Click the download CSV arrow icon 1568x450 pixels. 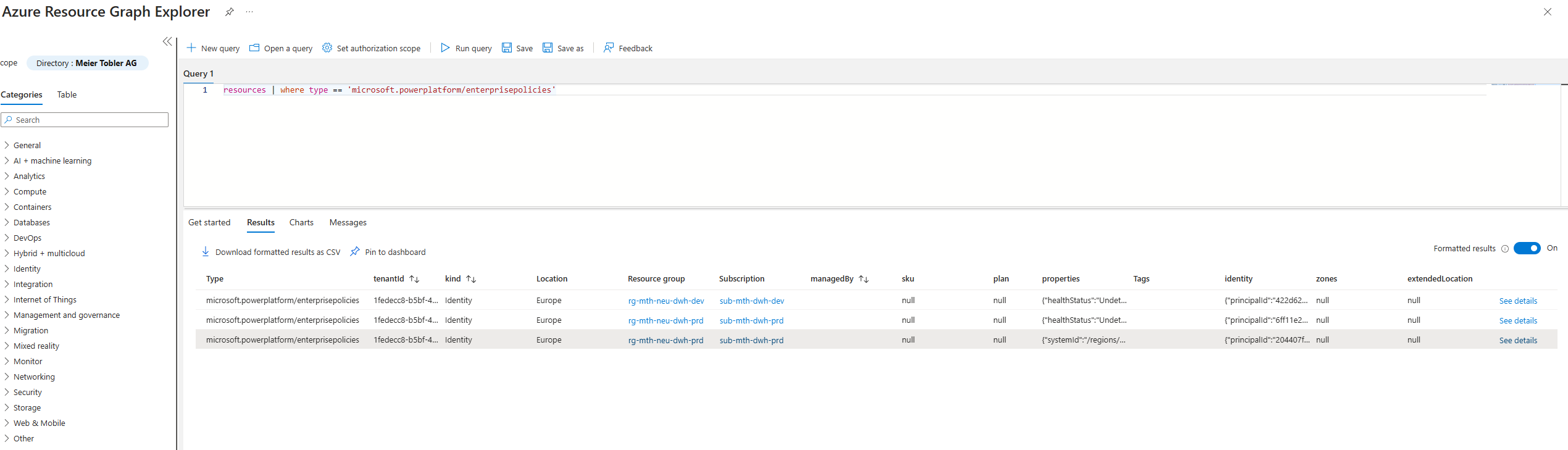click(x=206, y=251)
